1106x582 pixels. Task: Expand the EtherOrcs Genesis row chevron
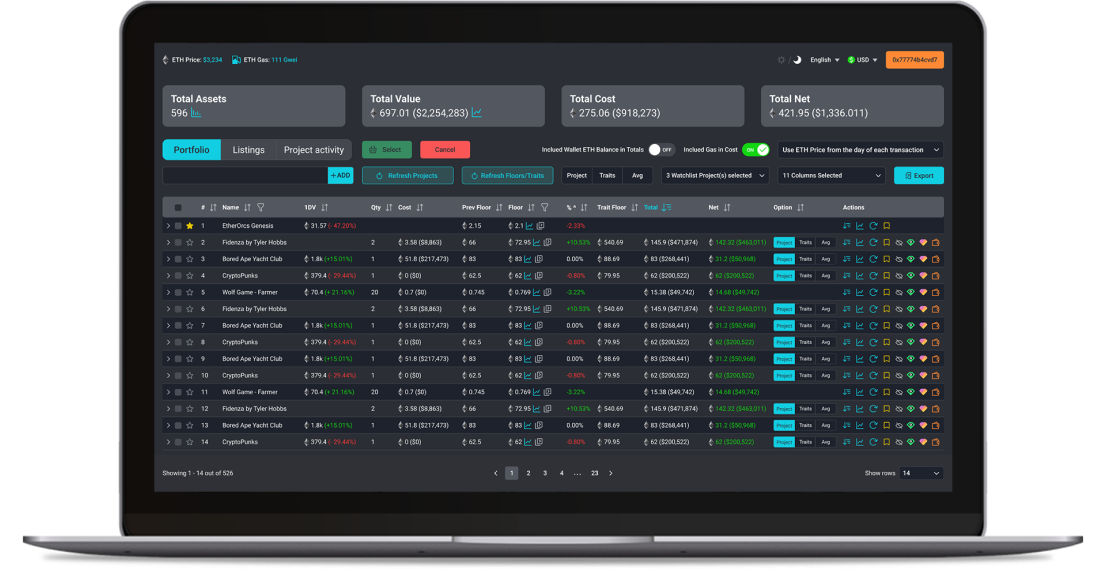tap(168, 226)
